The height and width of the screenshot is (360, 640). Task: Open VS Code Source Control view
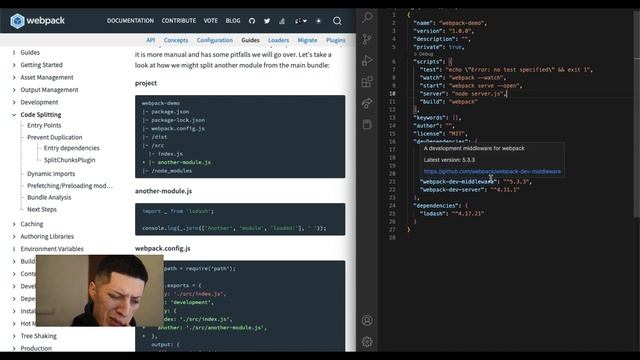coord(367,39)
